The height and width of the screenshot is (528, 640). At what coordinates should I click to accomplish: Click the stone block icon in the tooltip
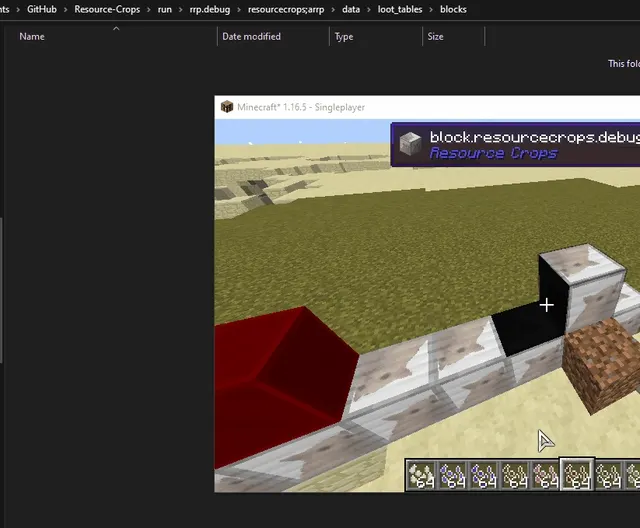tap(410, 143)
